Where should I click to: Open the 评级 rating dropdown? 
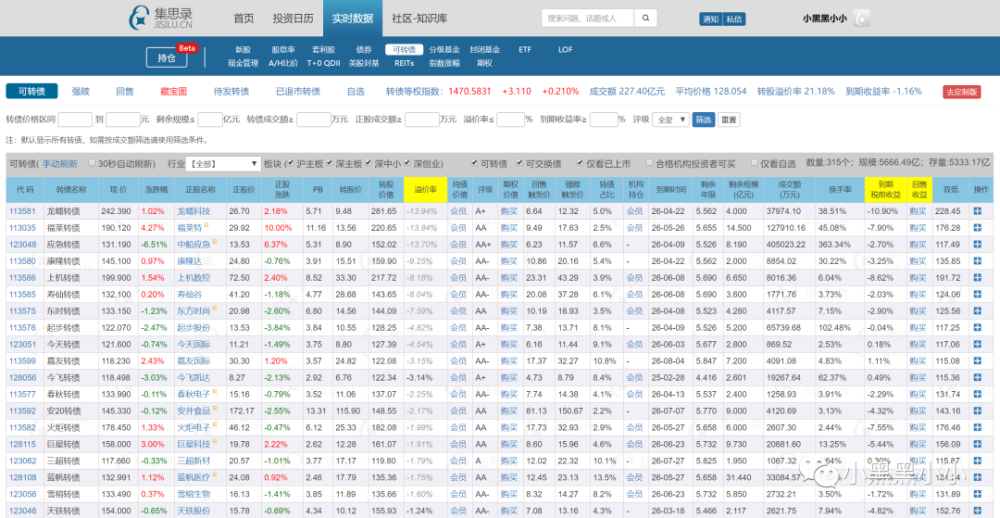point(671,119)
